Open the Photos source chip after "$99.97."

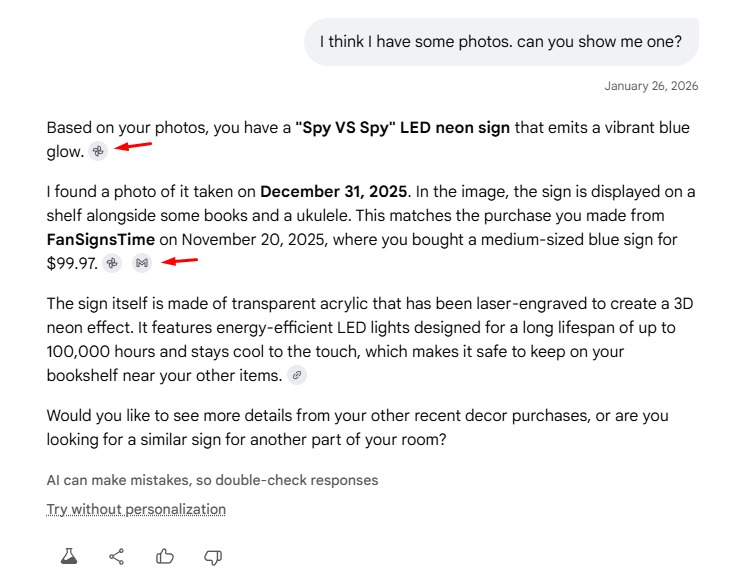tap(112, 263)
